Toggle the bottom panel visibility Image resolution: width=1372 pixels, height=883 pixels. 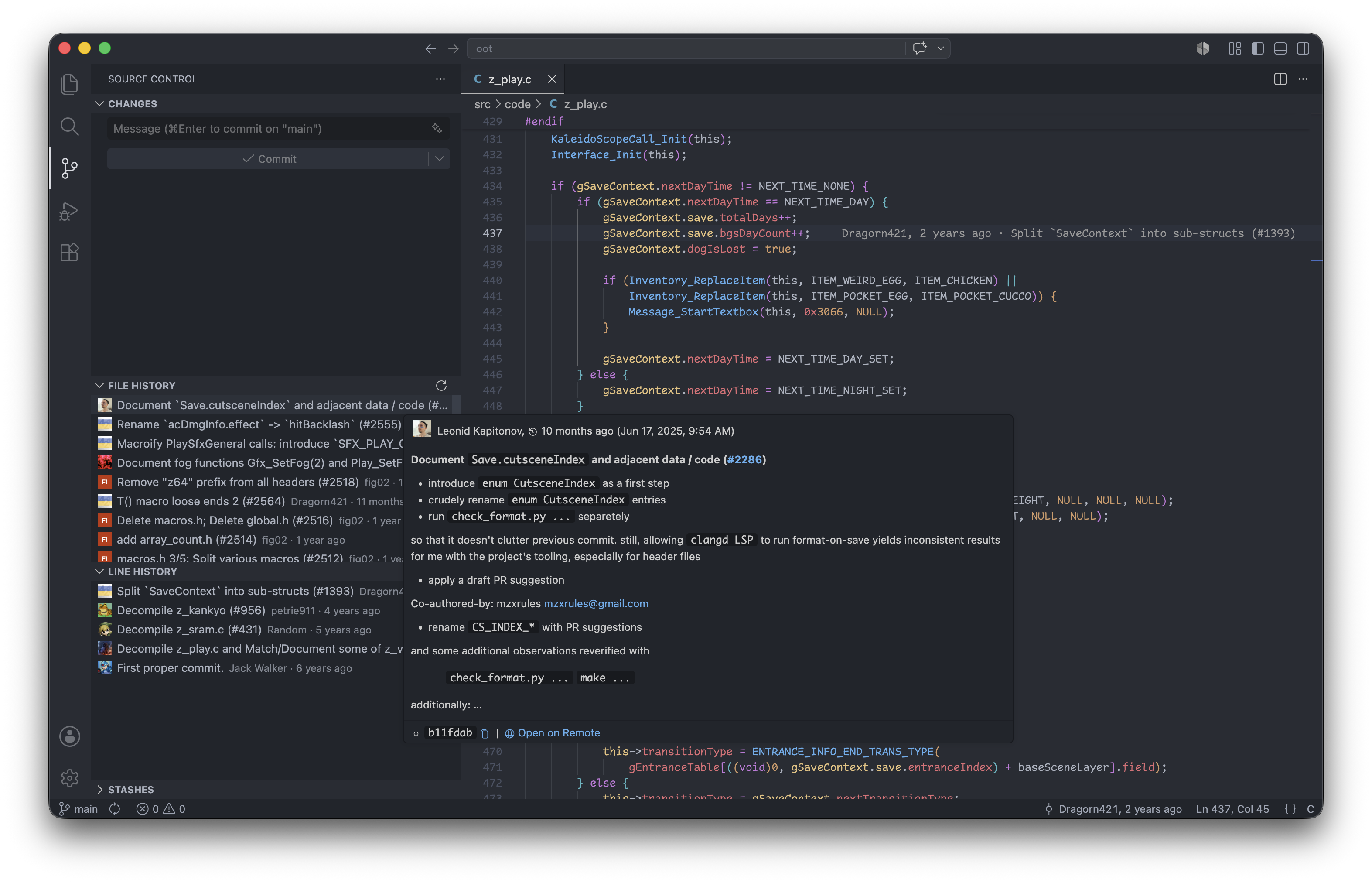click(1280, 49)
